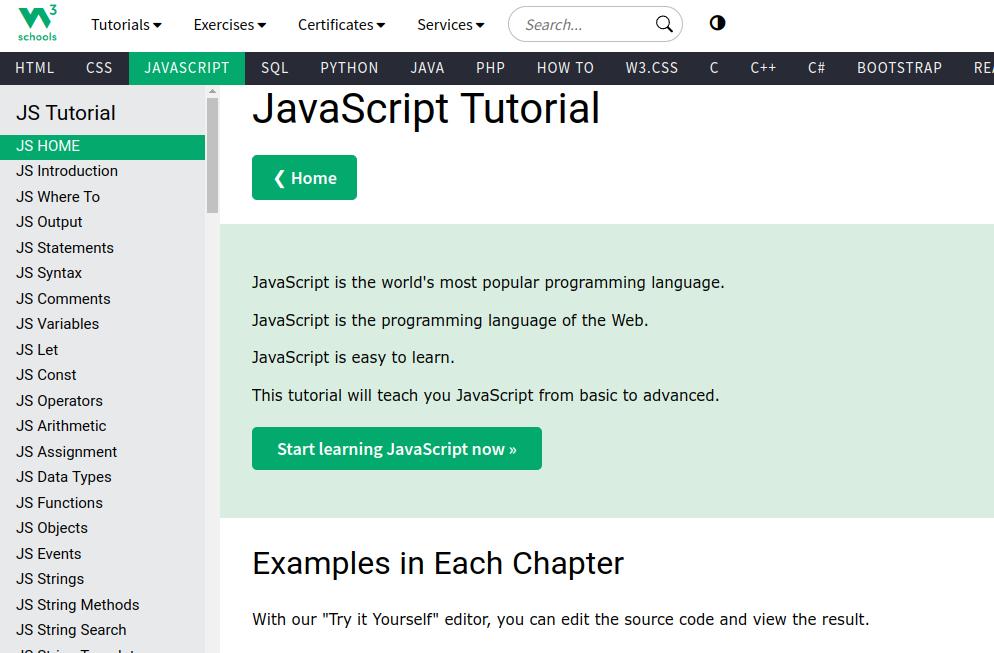Click the Examples in Each Chapter heading
This screenshot has height=653, width=994.
[x=438, y=563]
